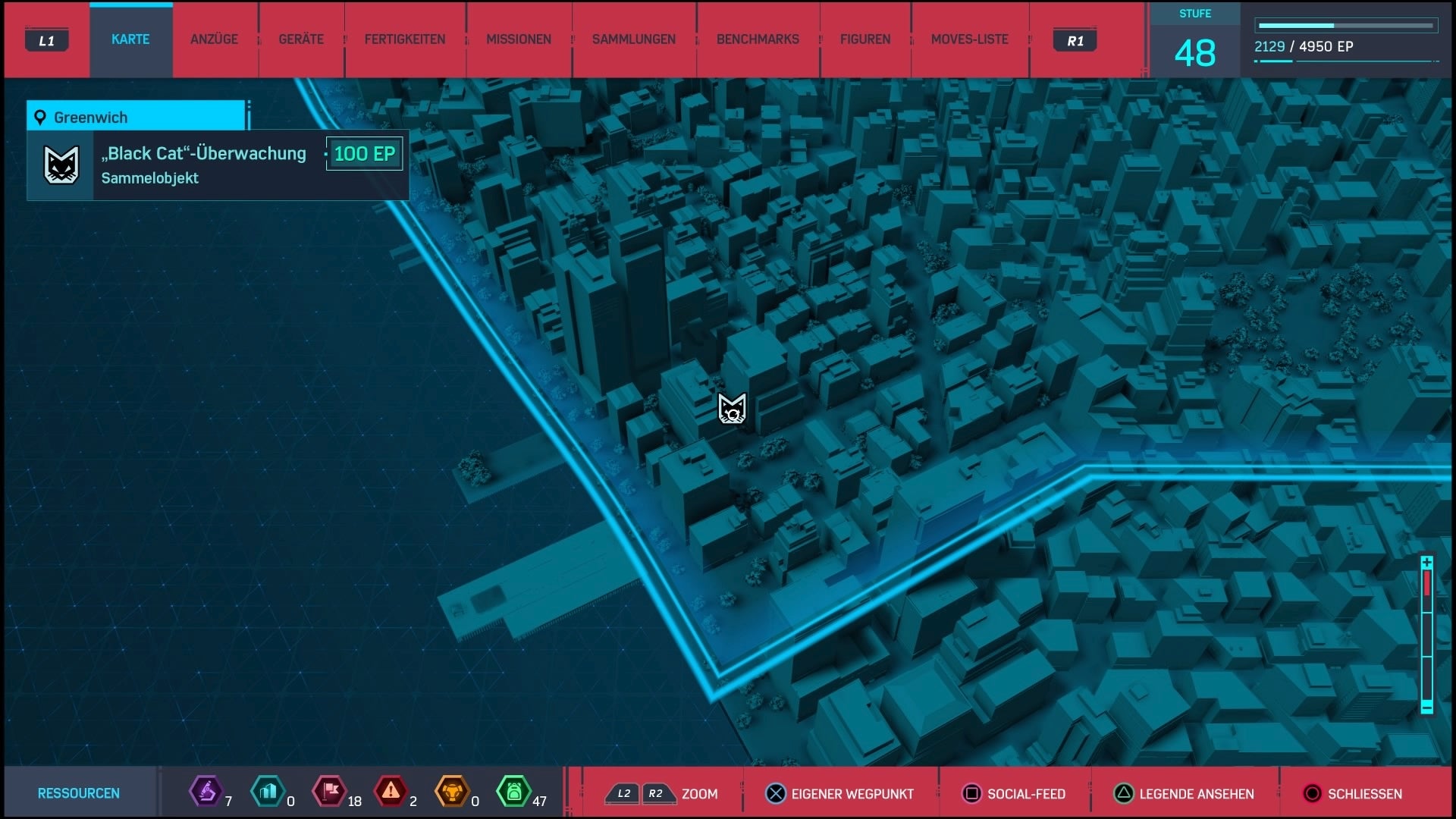Switch to the KARTE tab
Image resolution: width=1456 pixels, height=819 pixels.
[130, 39]
